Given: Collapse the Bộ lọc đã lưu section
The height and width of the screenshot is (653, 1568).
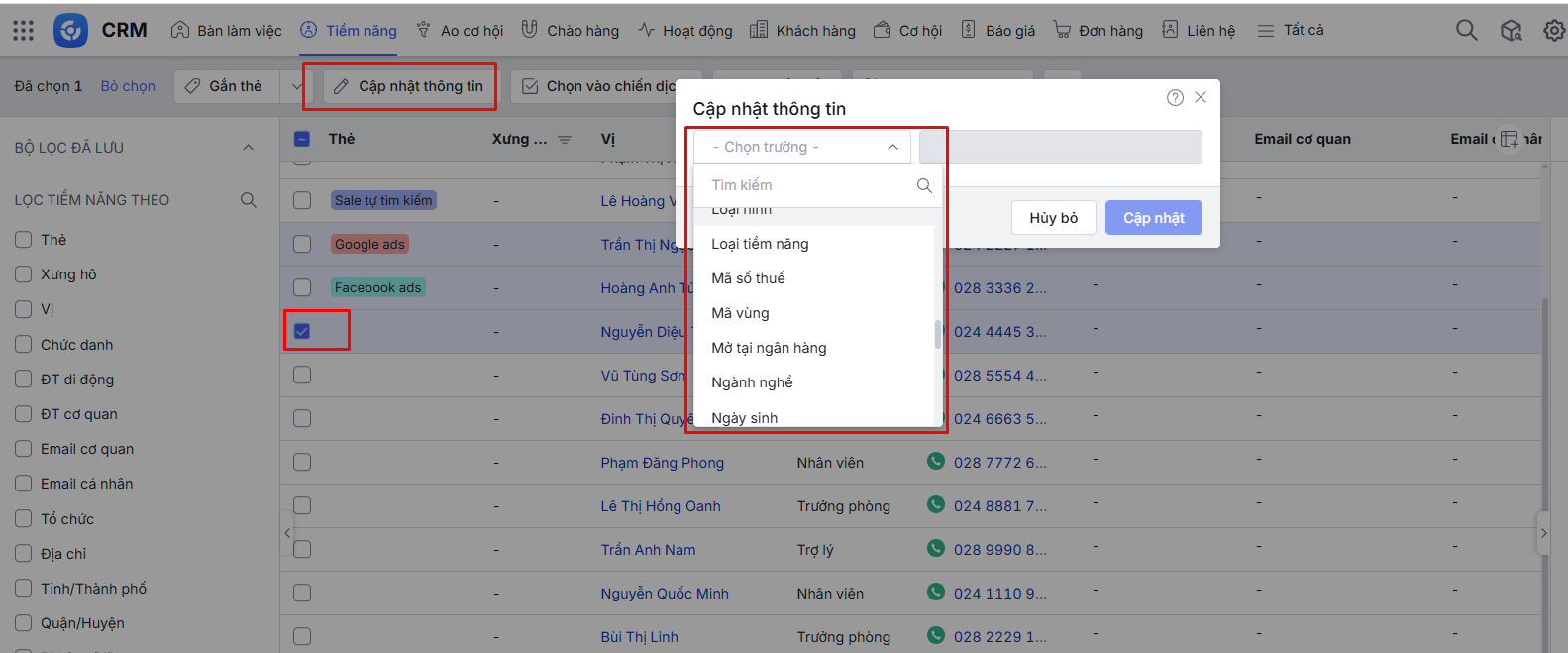Looking at the screenshot, I should click(x=248, y=148).
